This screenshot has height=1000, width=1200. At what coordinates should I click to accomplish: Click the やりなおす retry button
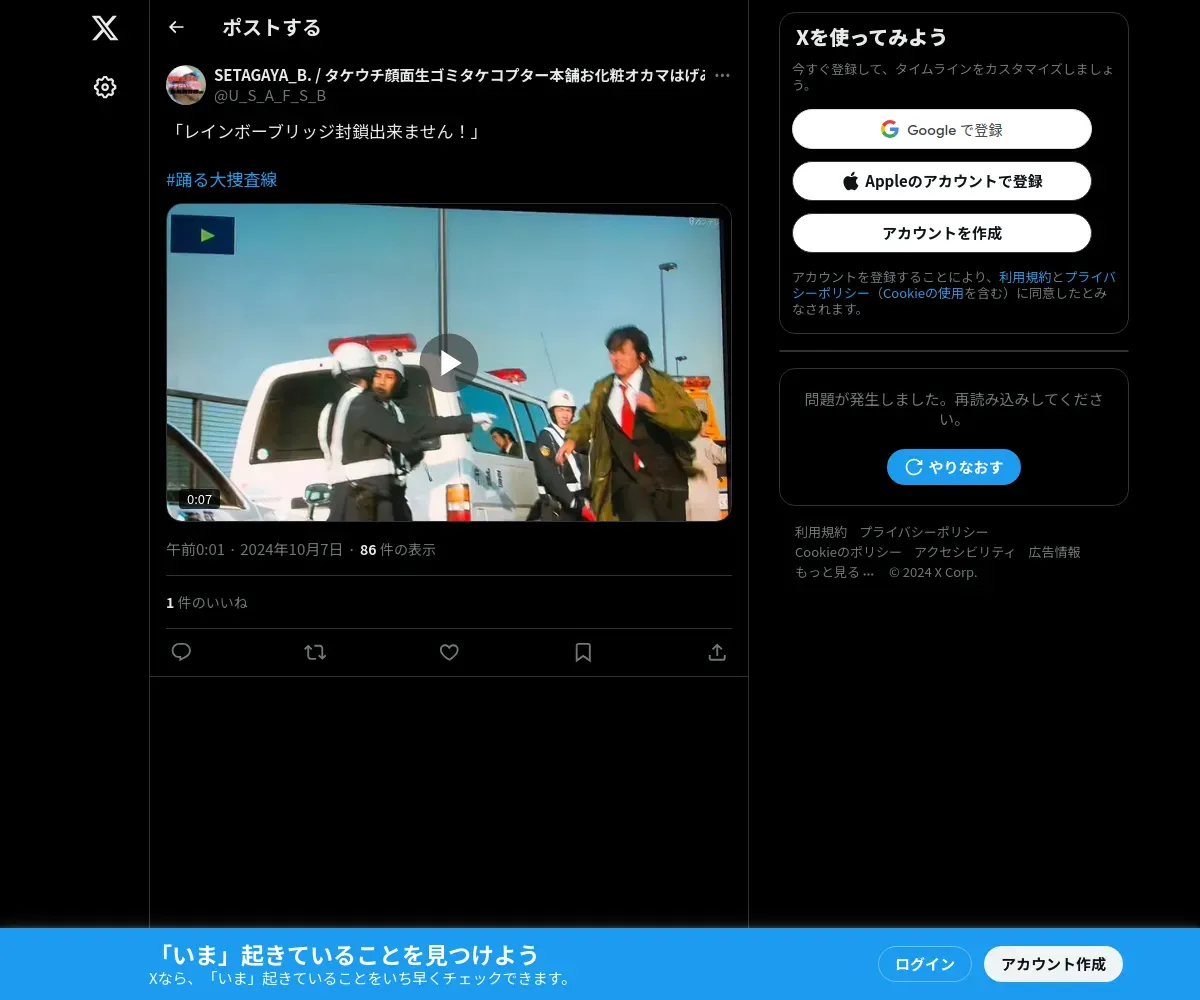tap(954, 467)
